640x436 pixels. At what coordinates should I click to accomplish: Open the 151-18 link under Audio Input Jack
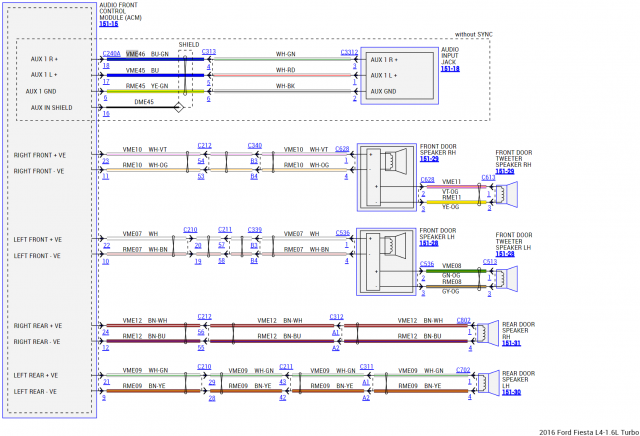coord(449,69)
